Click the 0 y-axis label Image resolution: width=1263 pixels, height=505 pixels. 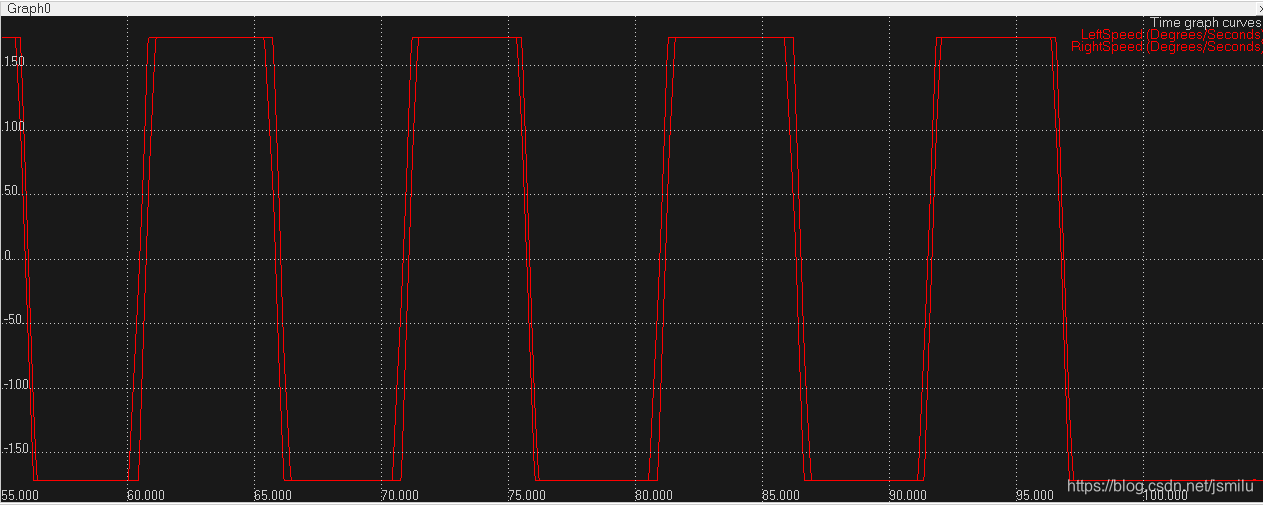point(6,255)
